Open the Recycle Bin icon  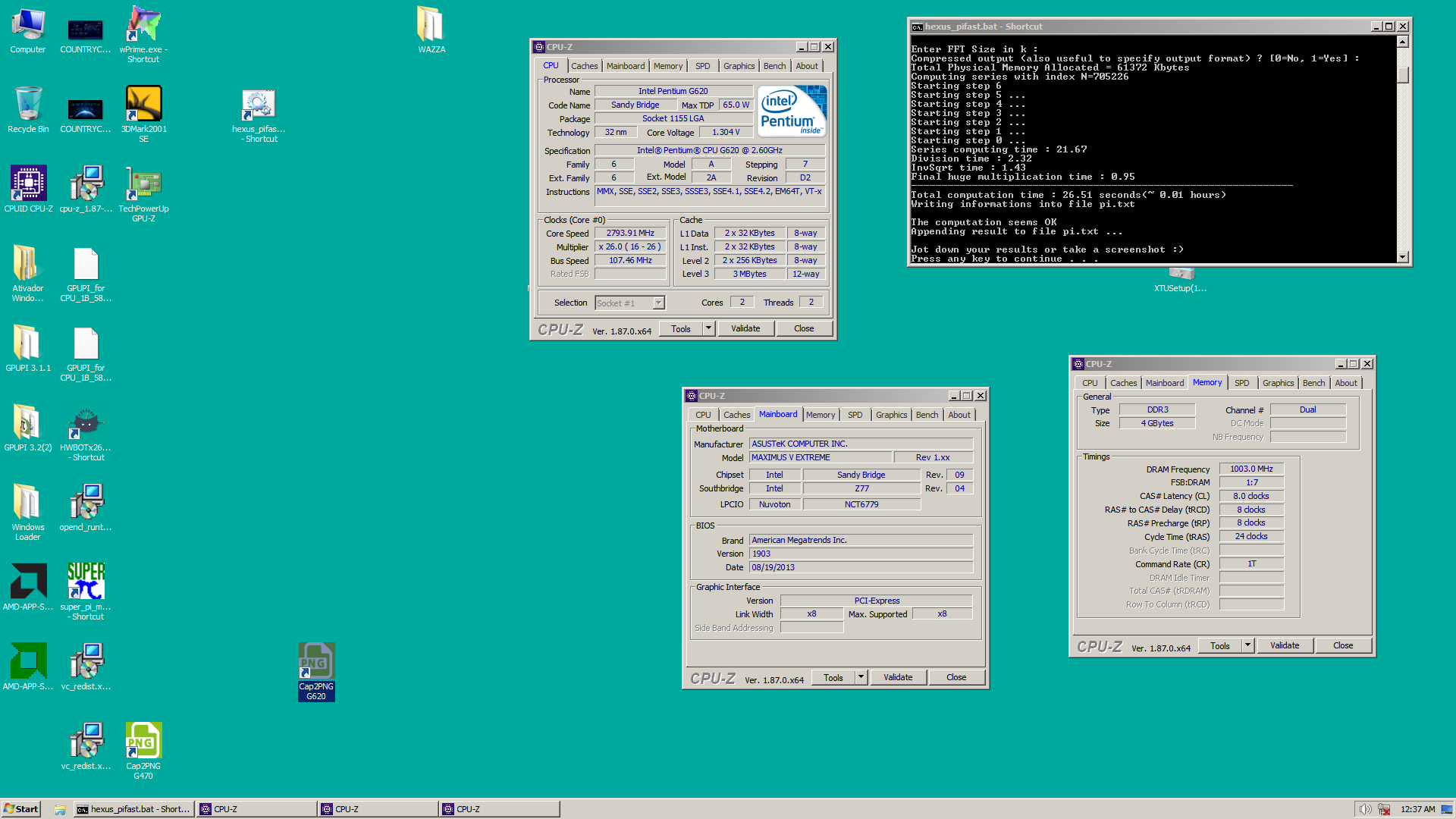(28, 110)
